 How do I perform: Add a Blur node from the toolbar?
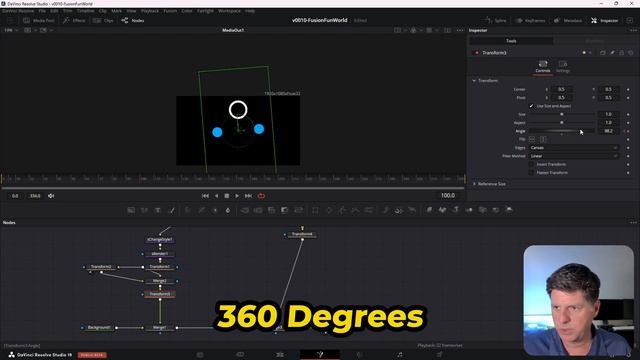[228, 210]
